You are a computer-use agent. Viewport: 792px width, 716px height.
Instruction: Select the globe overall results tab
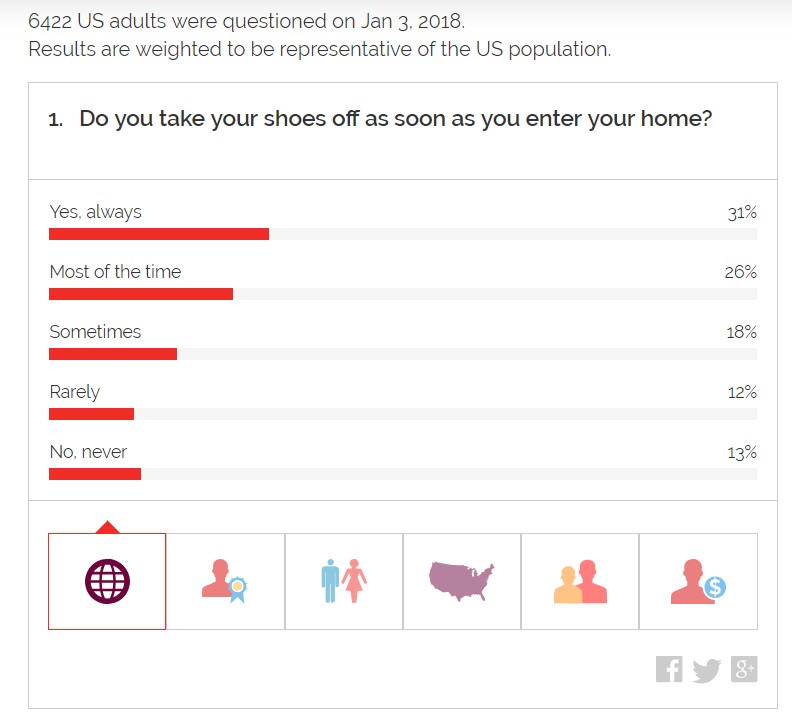pyautogui.click(x=107, y=581)
